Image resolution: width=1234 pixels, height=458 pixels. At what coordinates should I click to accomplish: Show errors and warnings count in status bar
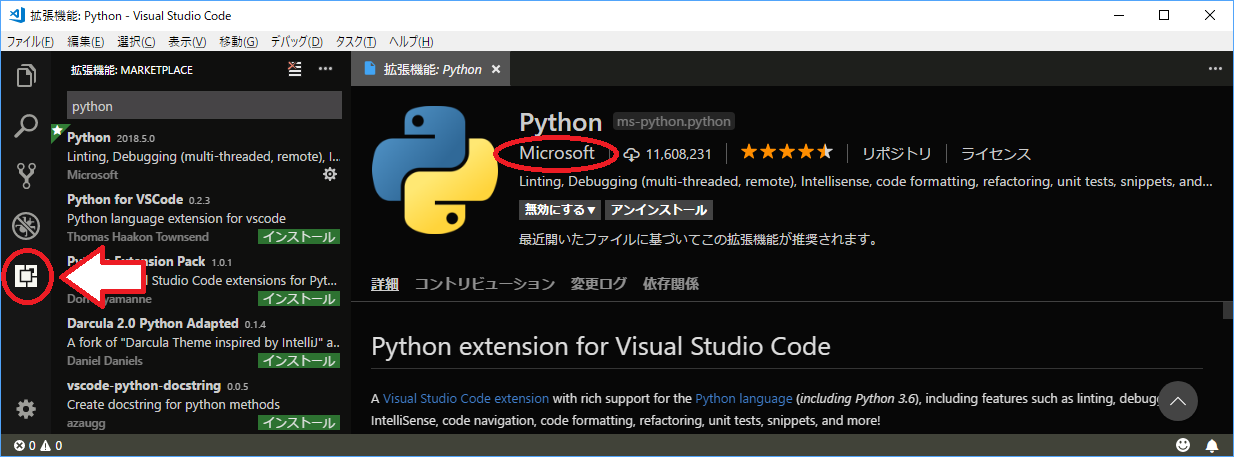pyautogui.click(x=36, y=445)
